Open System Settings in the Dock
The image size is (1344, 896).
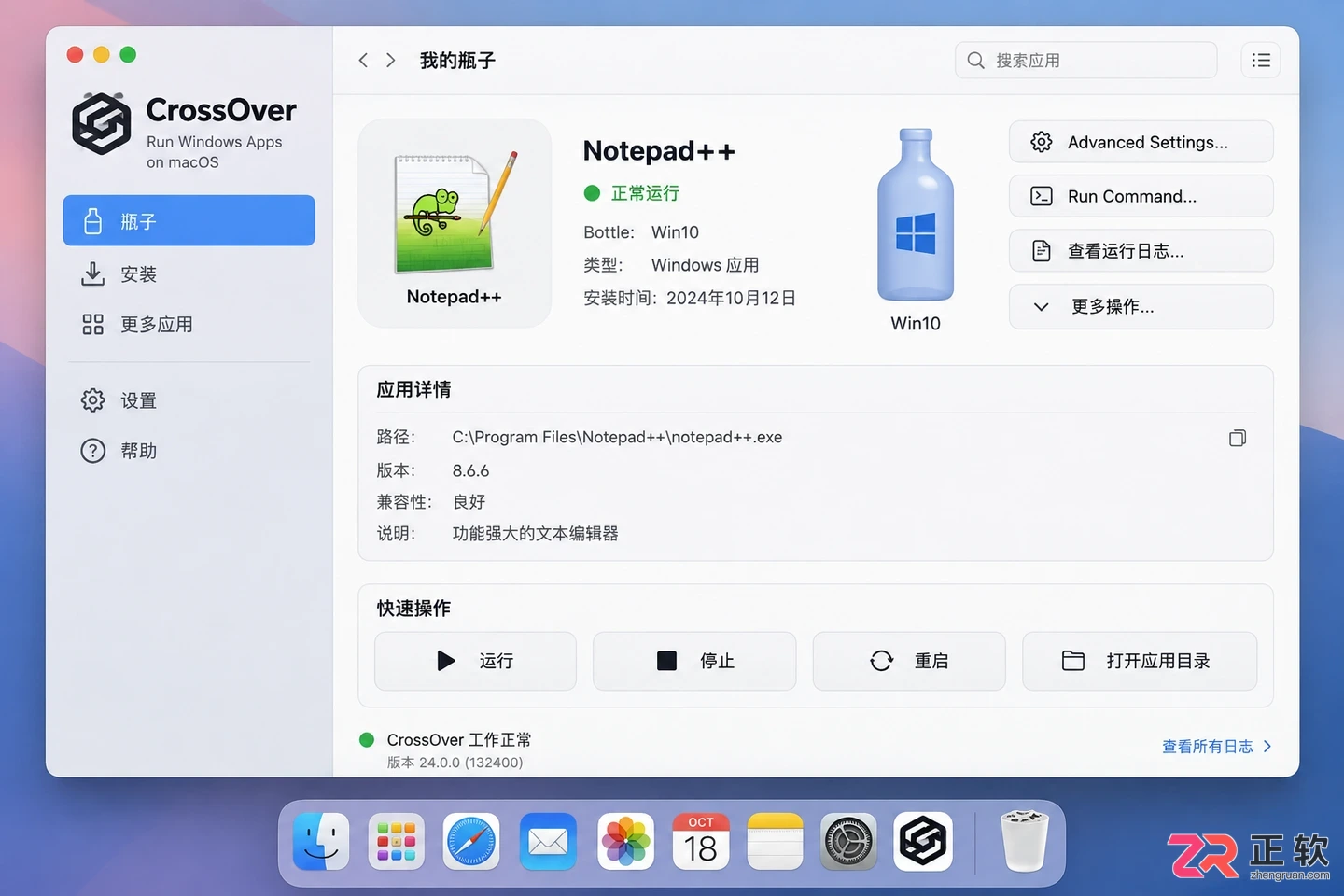pyautogui.click(x=848, y=842)
